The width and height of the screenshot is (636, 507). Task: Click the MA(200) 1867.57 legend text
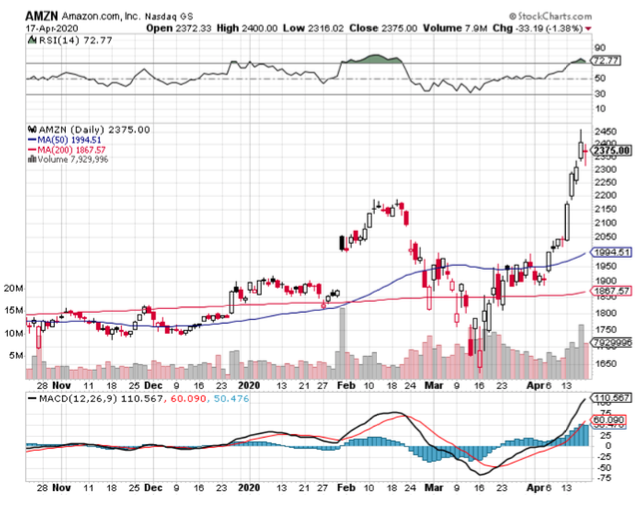(x=71, y=150)
